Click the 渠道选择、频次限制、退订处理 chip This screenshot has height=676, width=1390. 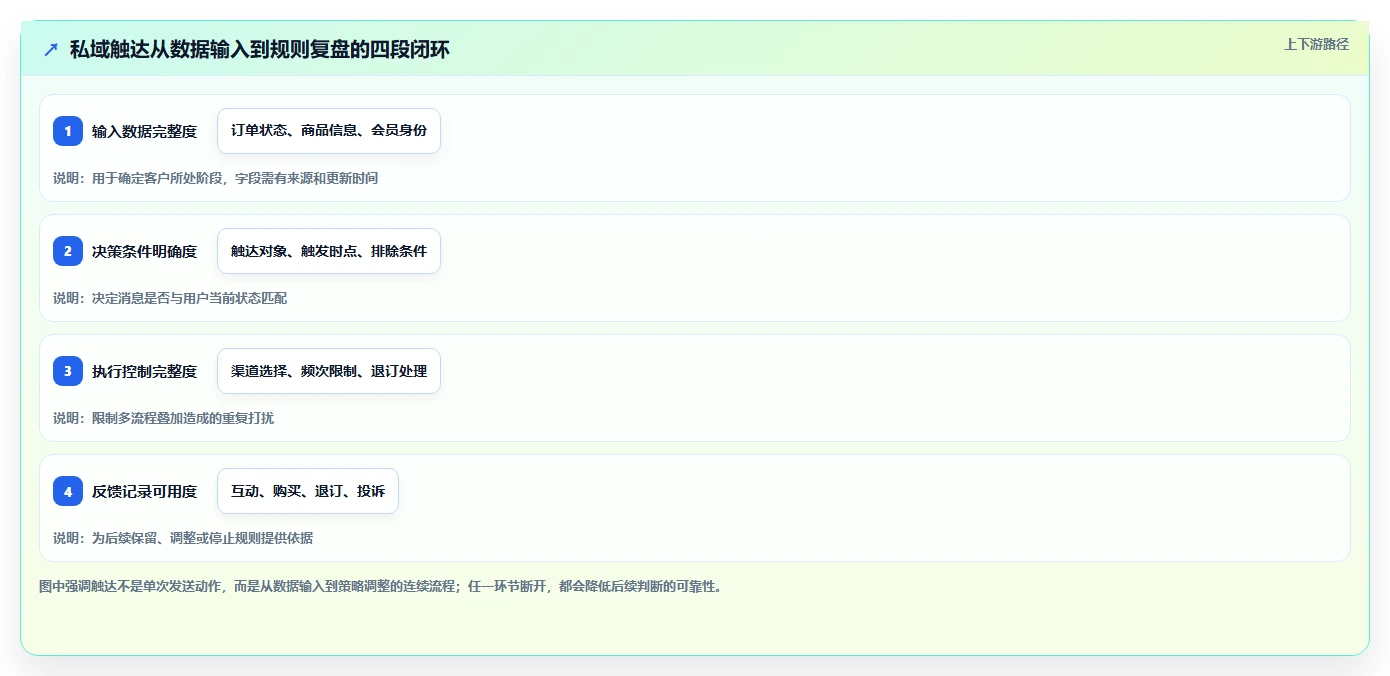click(x=329, y=371)
